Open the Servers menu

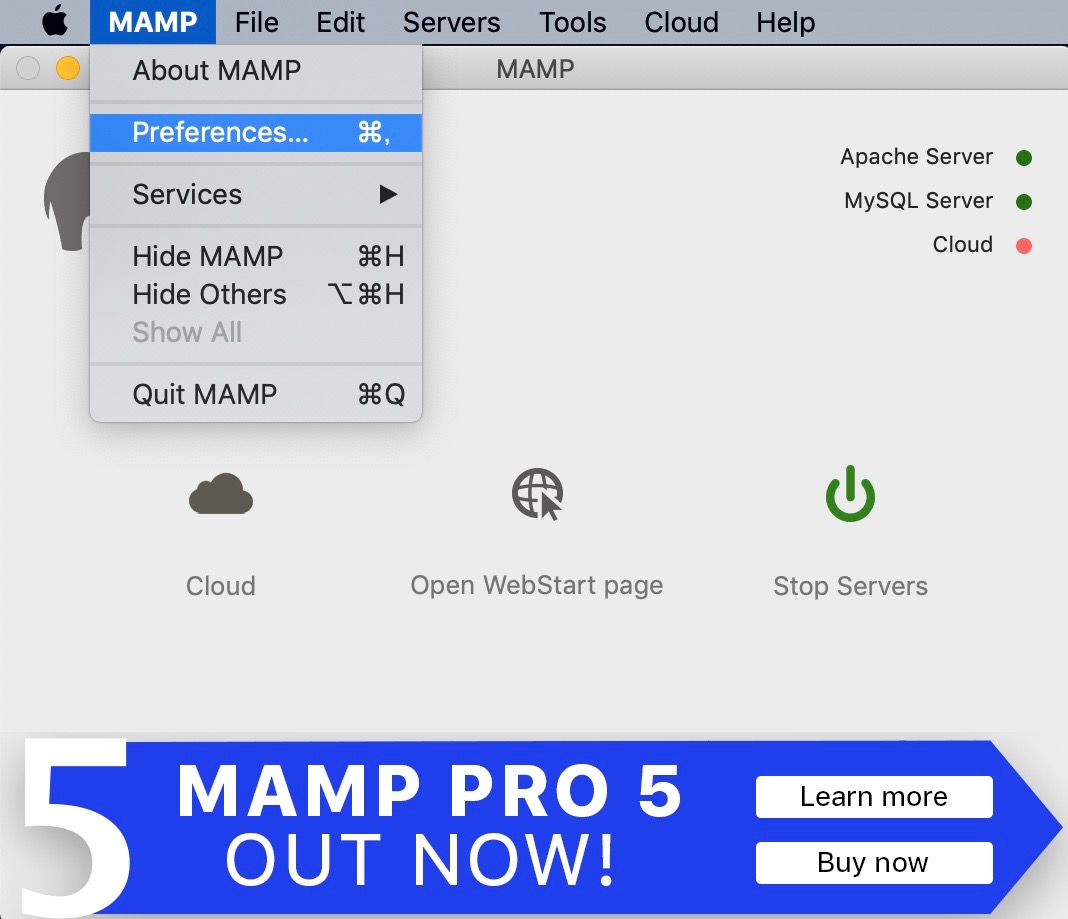[x=451, y=22]
